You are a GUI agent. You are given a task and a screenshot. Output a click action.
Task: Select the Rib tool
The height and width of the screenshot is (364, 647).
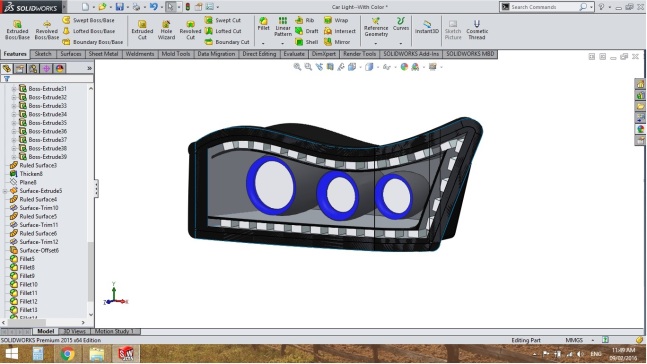click(305, 20)
